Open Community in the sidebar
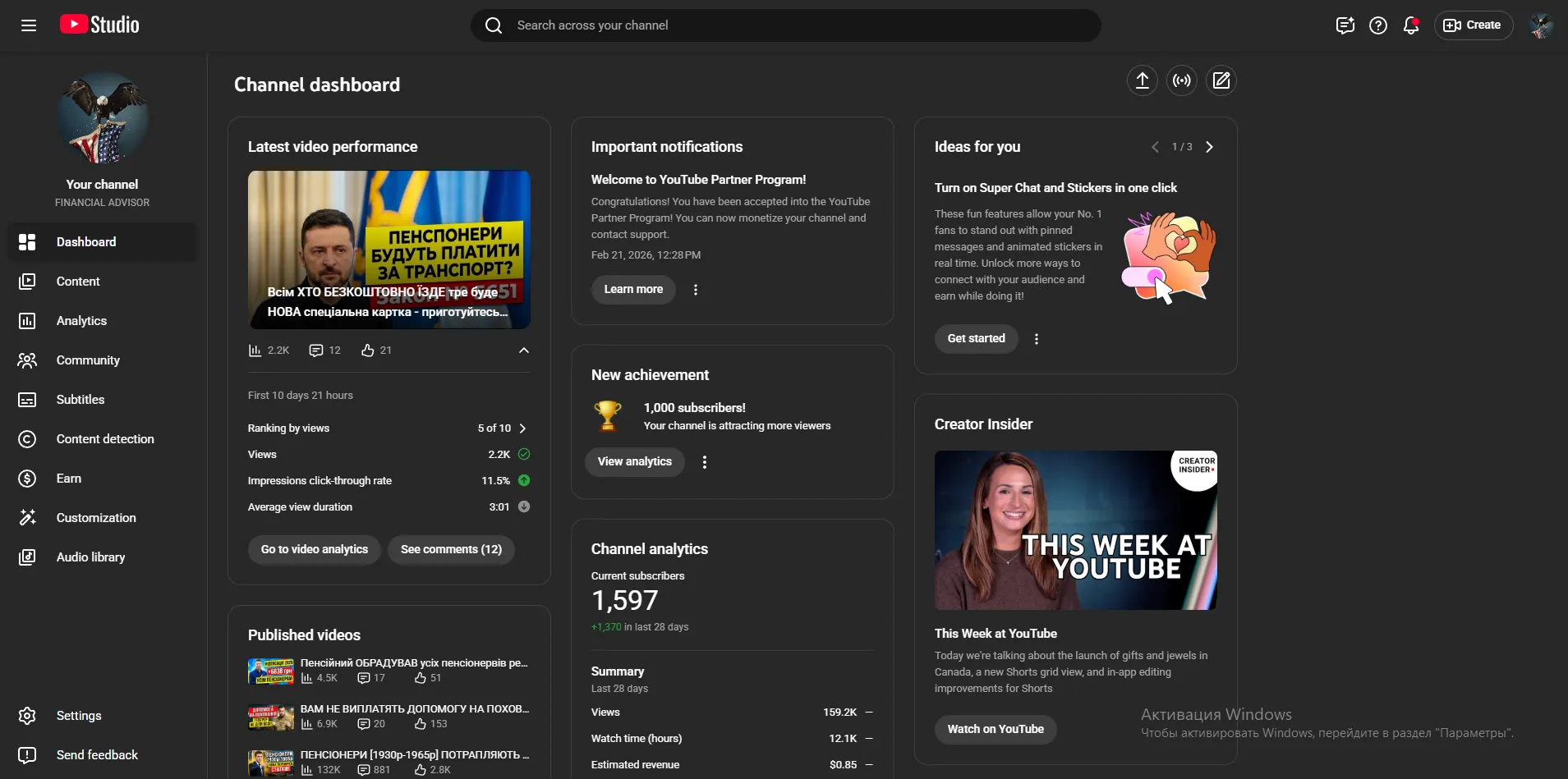Image resolution: width=1568 pixels, height=779 pixels. point(103,360)
